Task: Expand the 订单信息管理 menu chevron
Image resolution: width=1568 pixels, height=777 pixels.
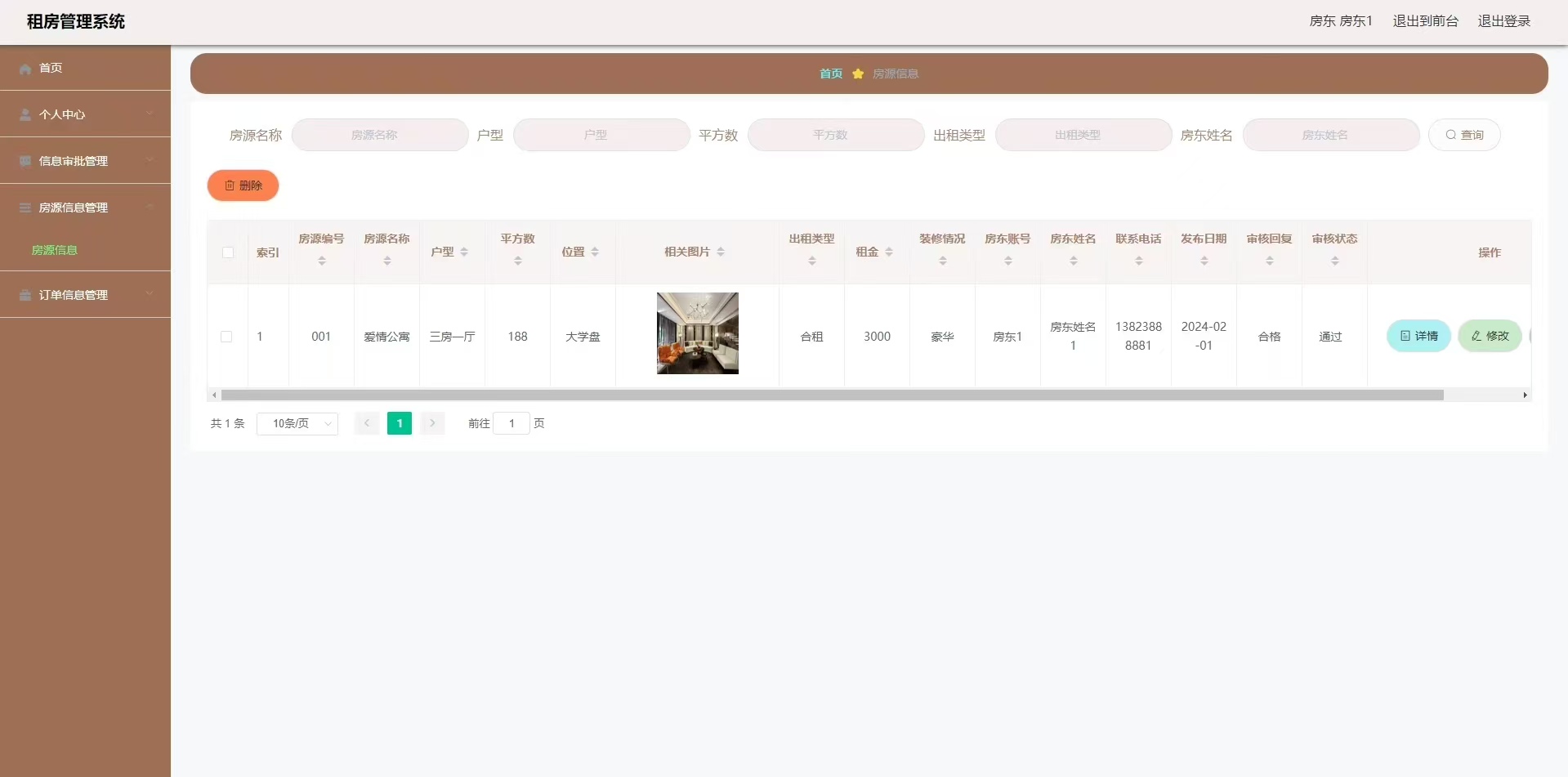Action: [x=150, y=294]
